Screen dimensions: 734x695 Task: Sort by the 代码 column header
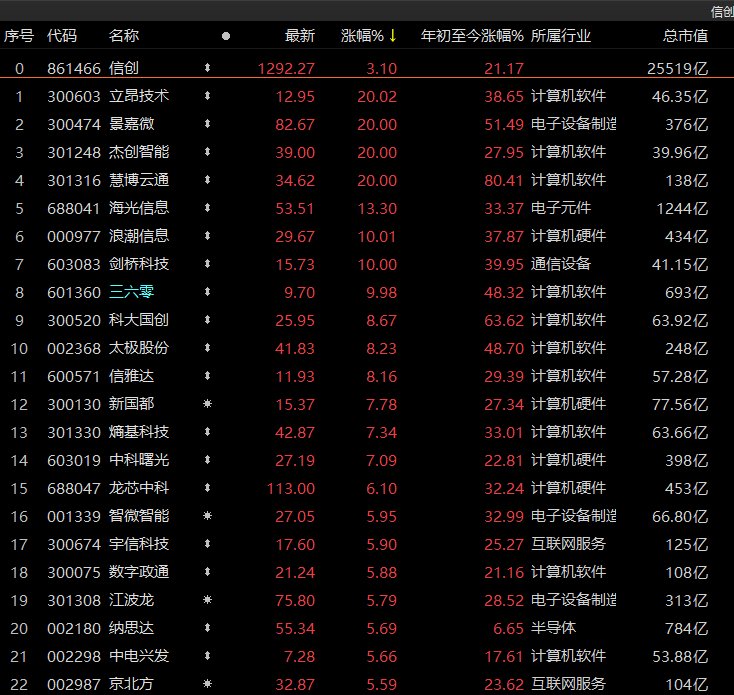pyautogui.click(x=62, y=36)
